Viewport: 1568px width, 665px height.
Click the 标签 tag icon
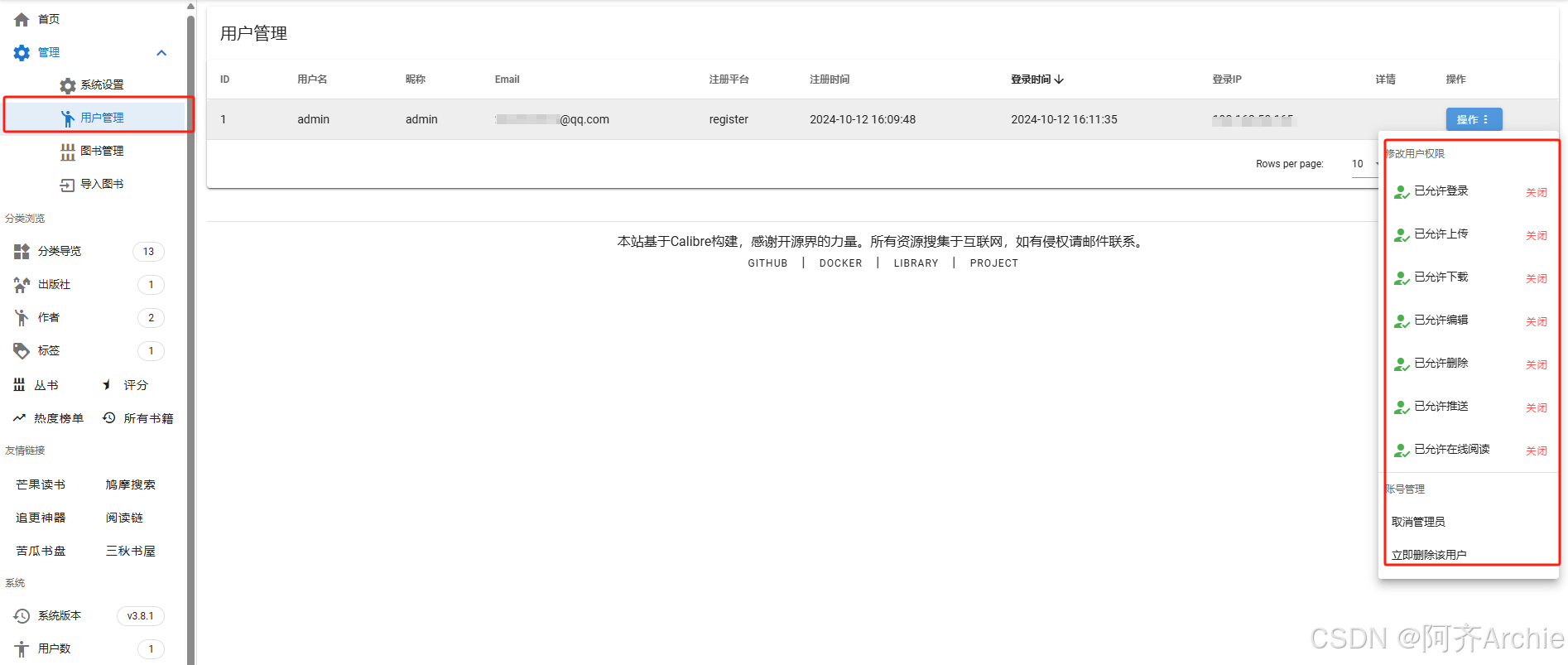click(22, 350)
